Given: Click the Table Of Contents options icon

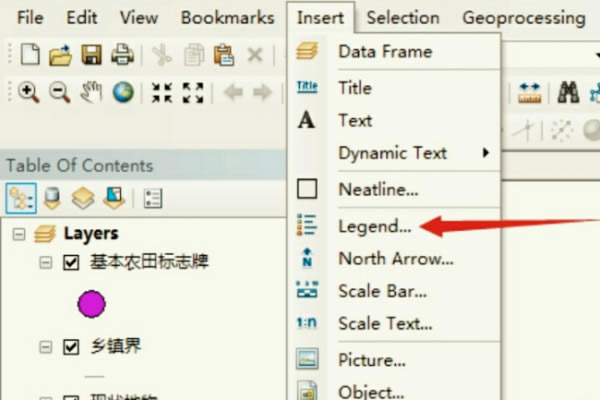Looking at the screenshot, I should (153, 198).
